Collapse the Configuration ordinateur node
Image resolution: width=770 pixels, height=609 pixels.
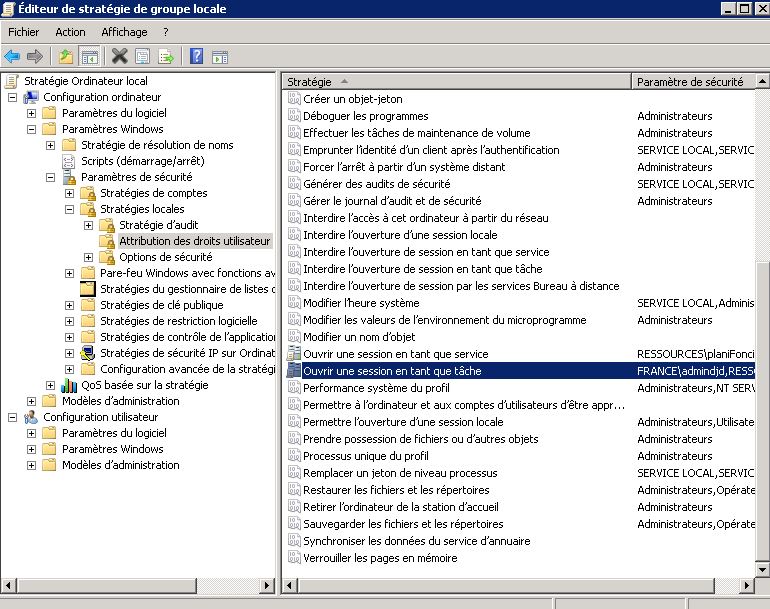point(13,97)
